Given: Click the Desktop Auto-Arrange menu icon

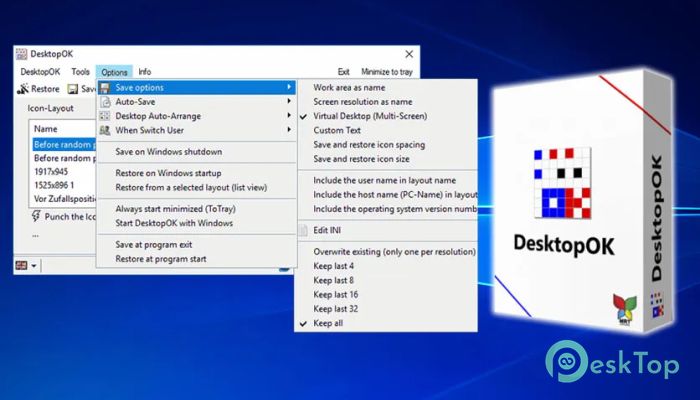Looking at the screenshot, I should (x=105, y=116).
